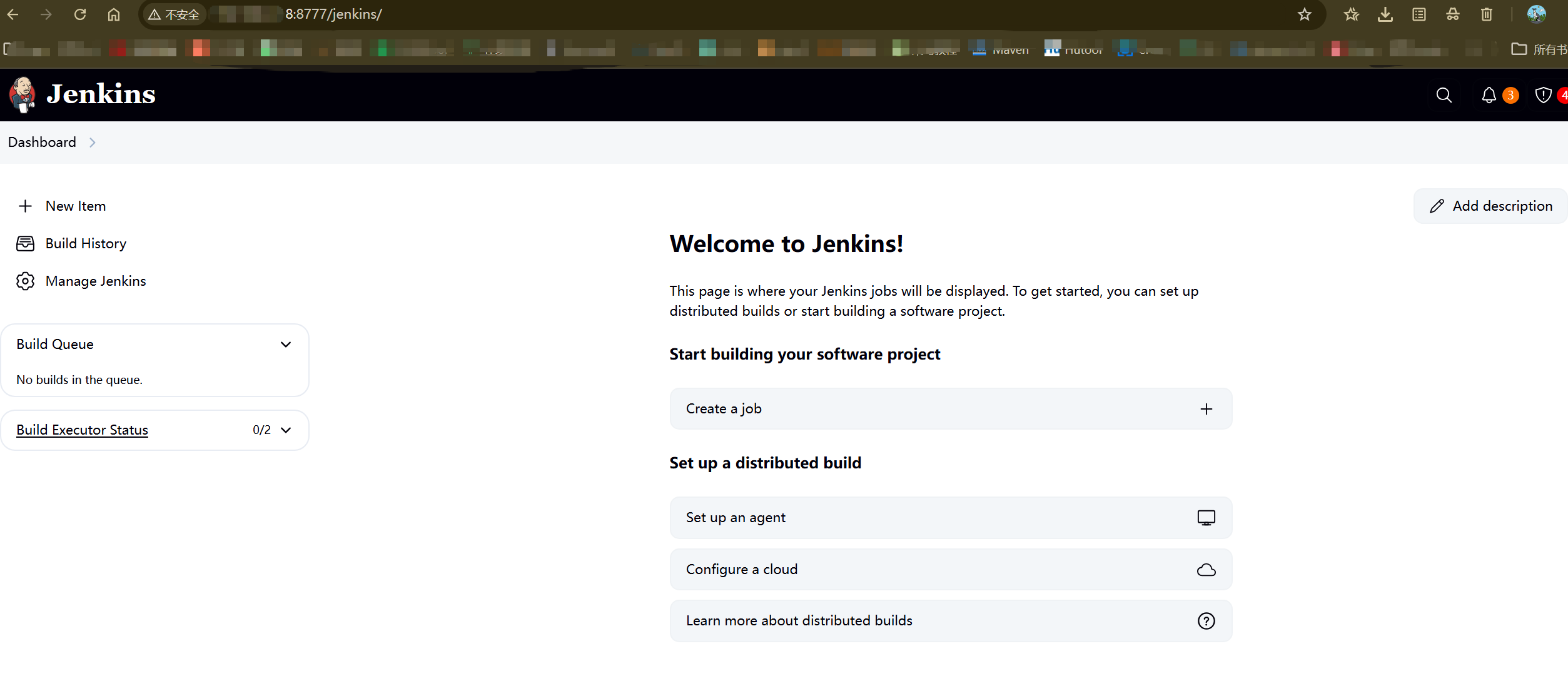Screen dimensions: 1568x696
Task: Click the browser home icon
Action: click(x=114, y=14)
